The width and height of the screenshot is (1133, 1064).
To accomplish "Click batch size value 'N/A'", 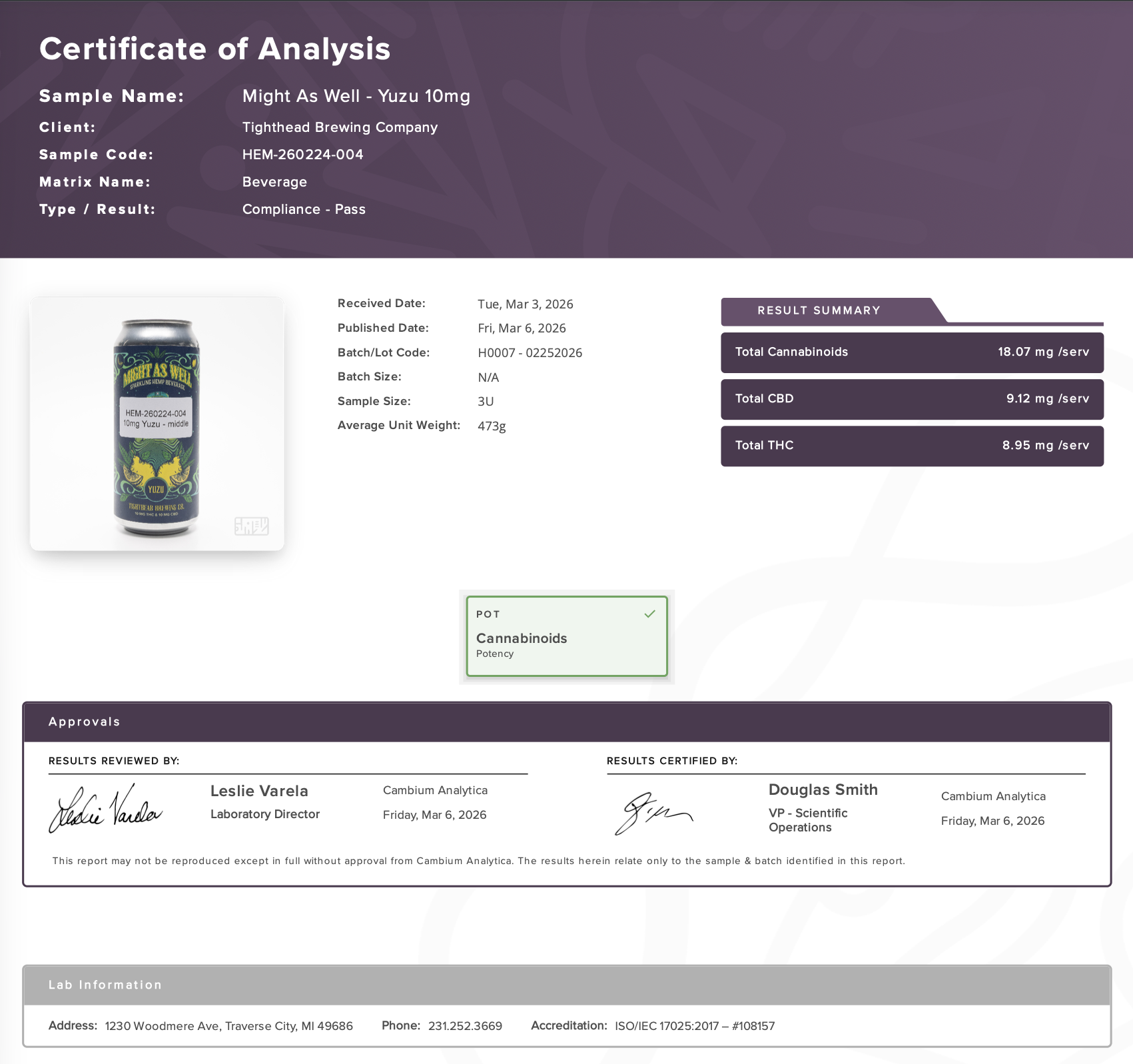I will coord(488,378).
